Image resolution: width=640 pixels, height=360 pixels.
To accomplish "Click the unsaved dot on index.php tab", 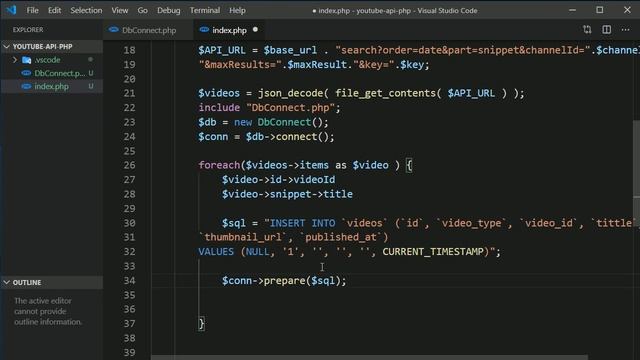I will (x=256, y=29).
